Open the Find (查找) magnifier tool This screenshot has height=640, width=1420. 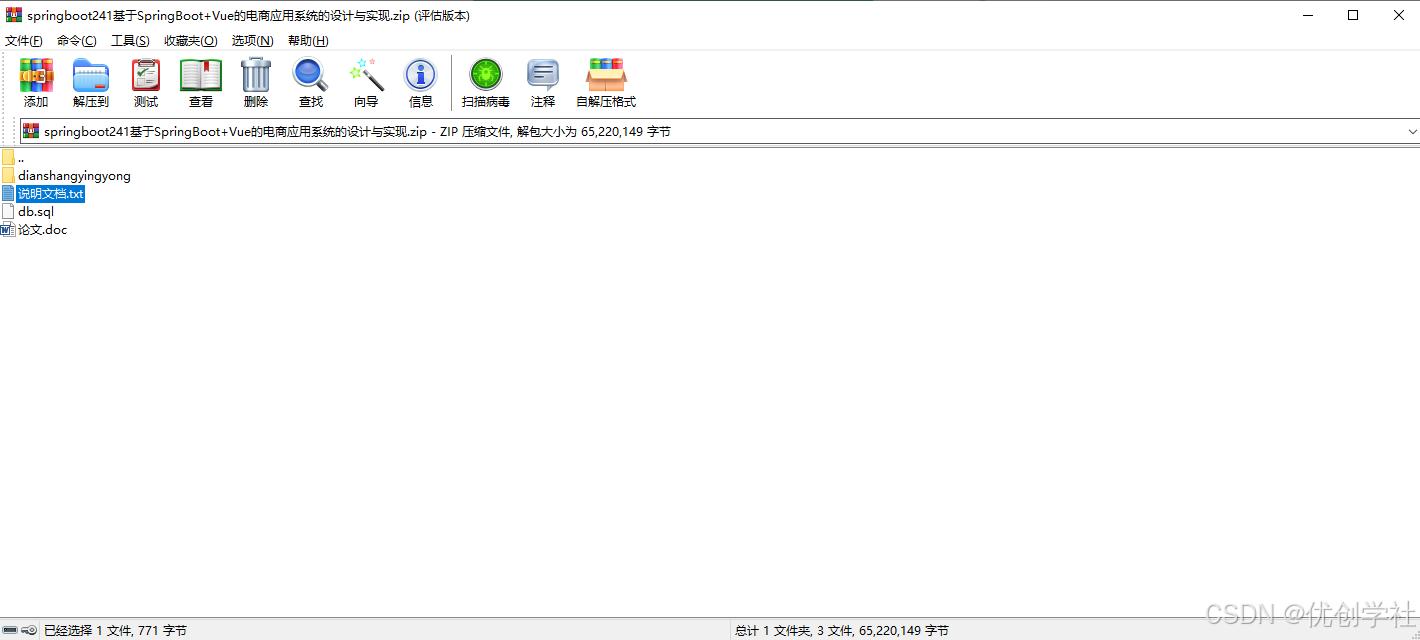(x=310, y=76)
